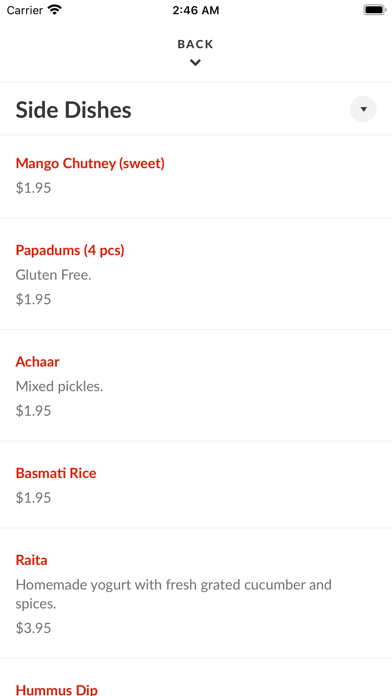Viewport: 392px width, 696px height.
Task: Tap the 2:46 AM clock display
Action: [196, 10]
